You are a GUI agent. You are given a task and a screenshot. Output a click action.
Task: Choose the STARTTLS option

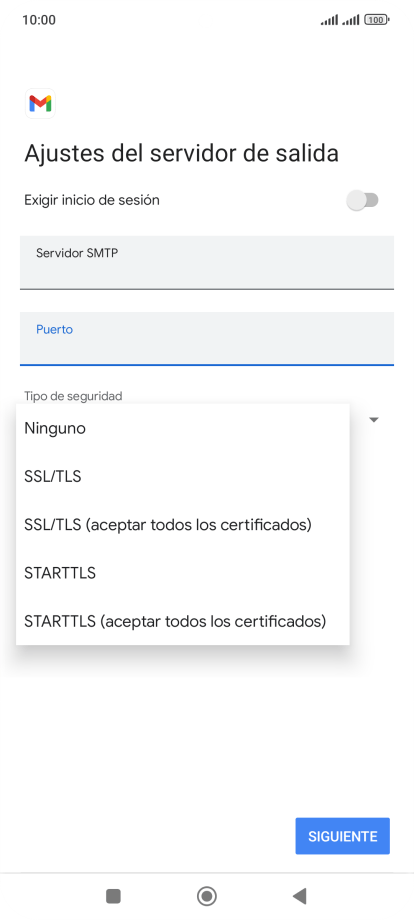pos(183,573)
